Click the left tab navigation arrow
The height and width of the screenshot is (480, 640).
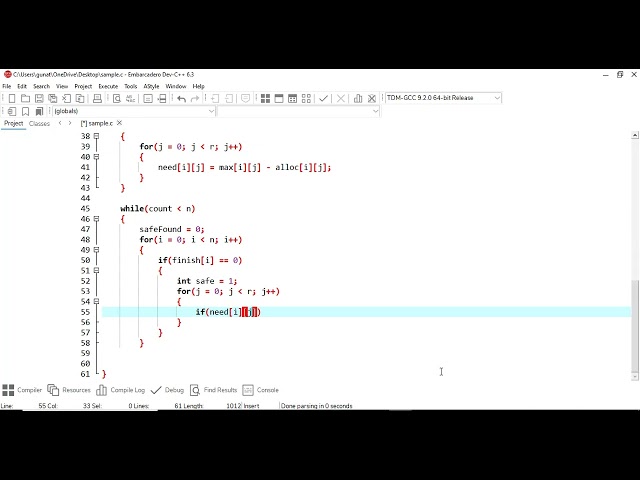(60, 123)
